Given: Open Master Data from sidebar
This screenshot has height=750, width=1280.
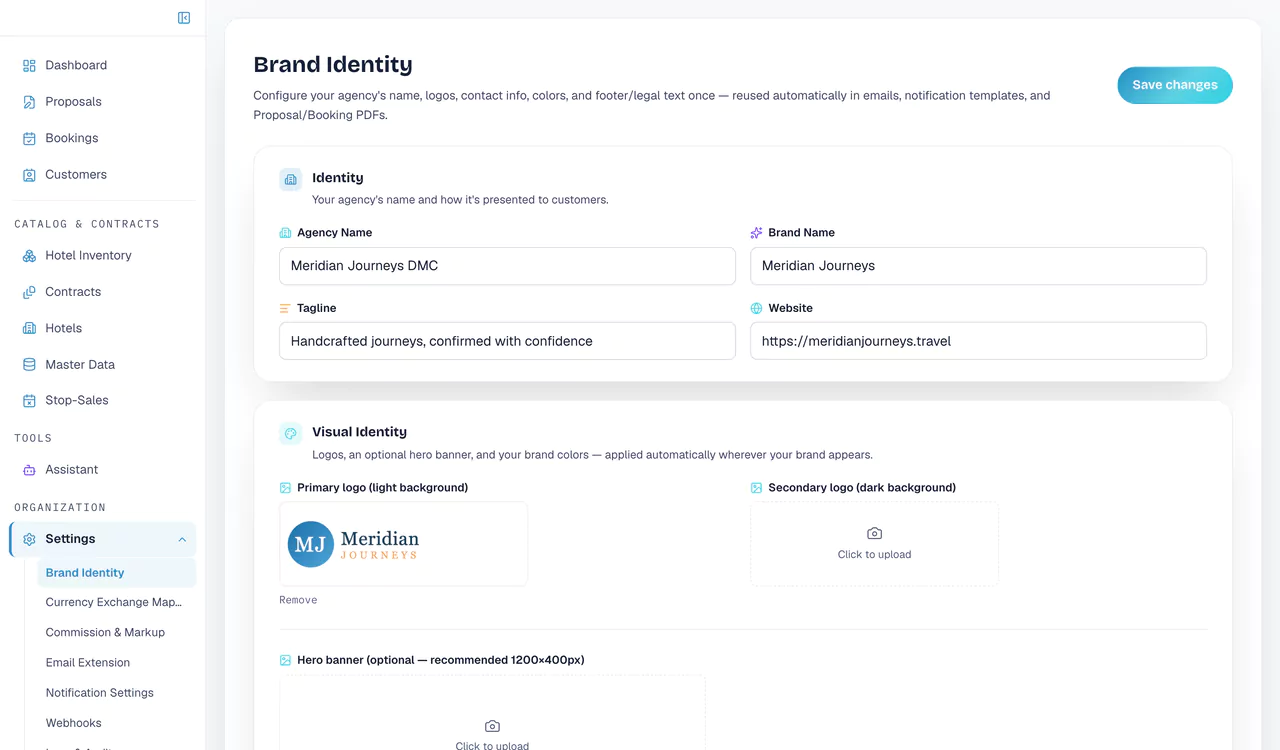Looking at the screenshot, I should tap(80, 365).
